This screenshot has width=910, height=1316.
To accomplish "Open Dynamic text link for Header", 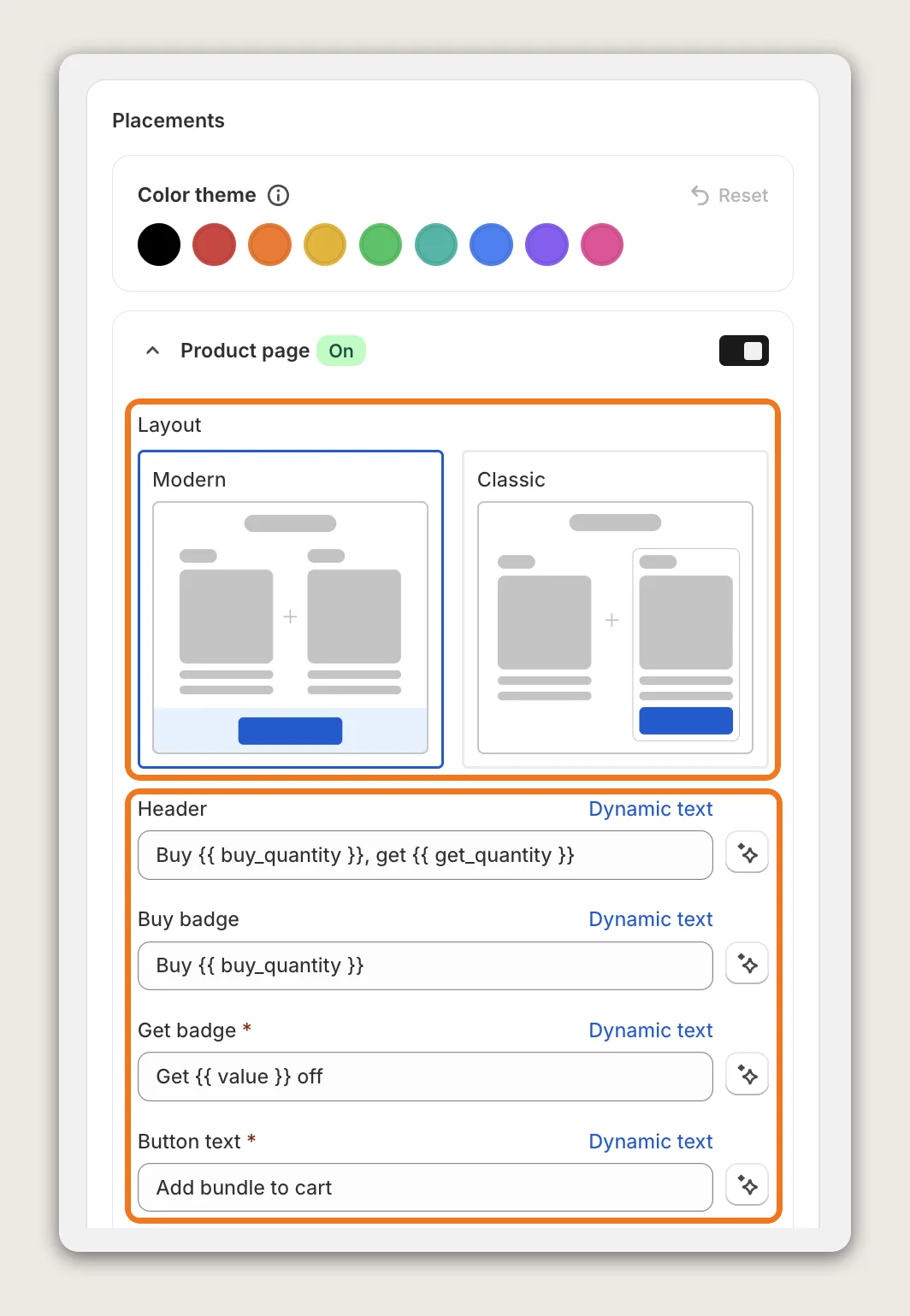I will click(x=651, y=809).
